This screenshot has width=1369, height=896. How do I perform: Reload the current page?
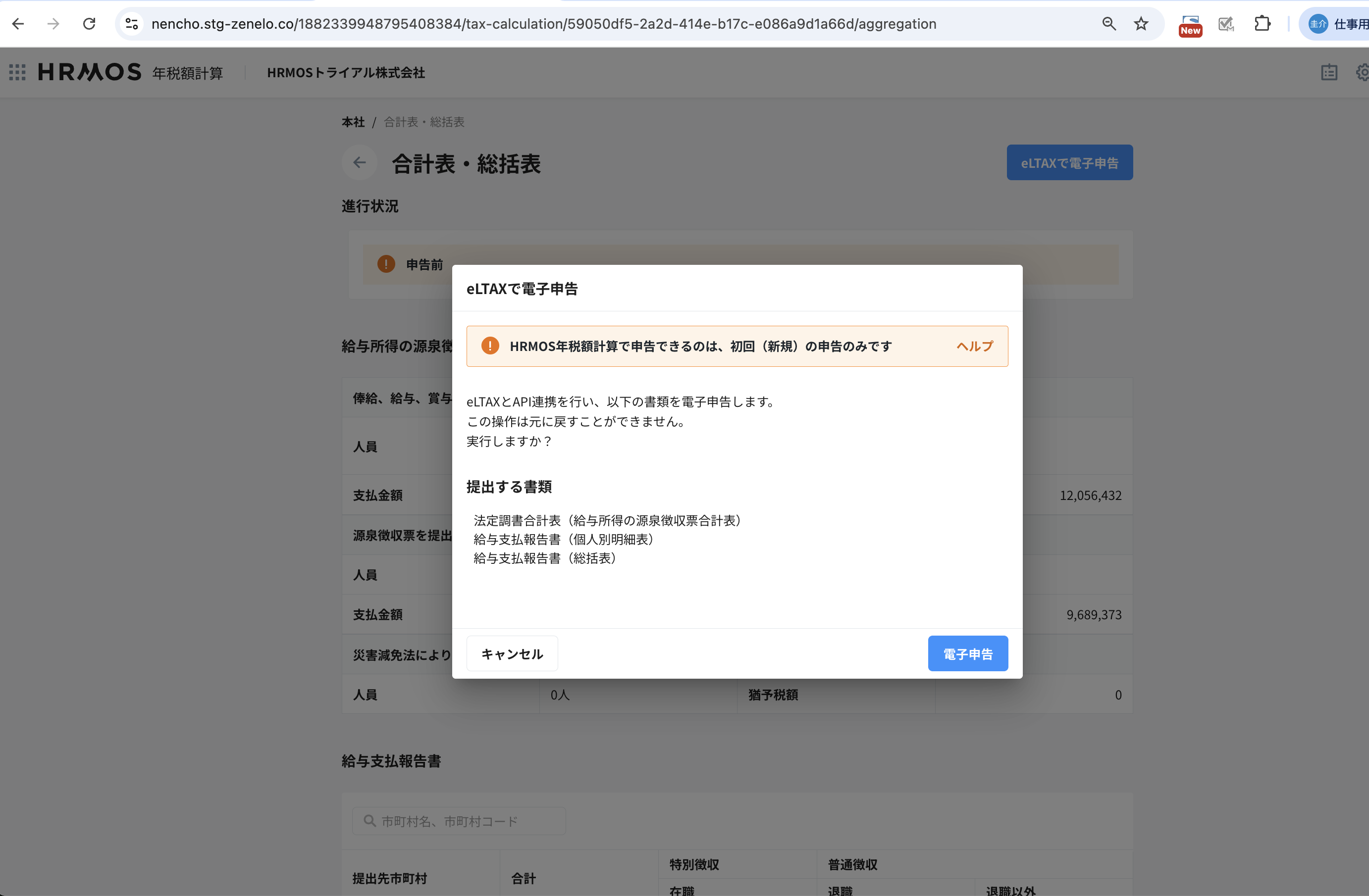(x=89, y=24)
